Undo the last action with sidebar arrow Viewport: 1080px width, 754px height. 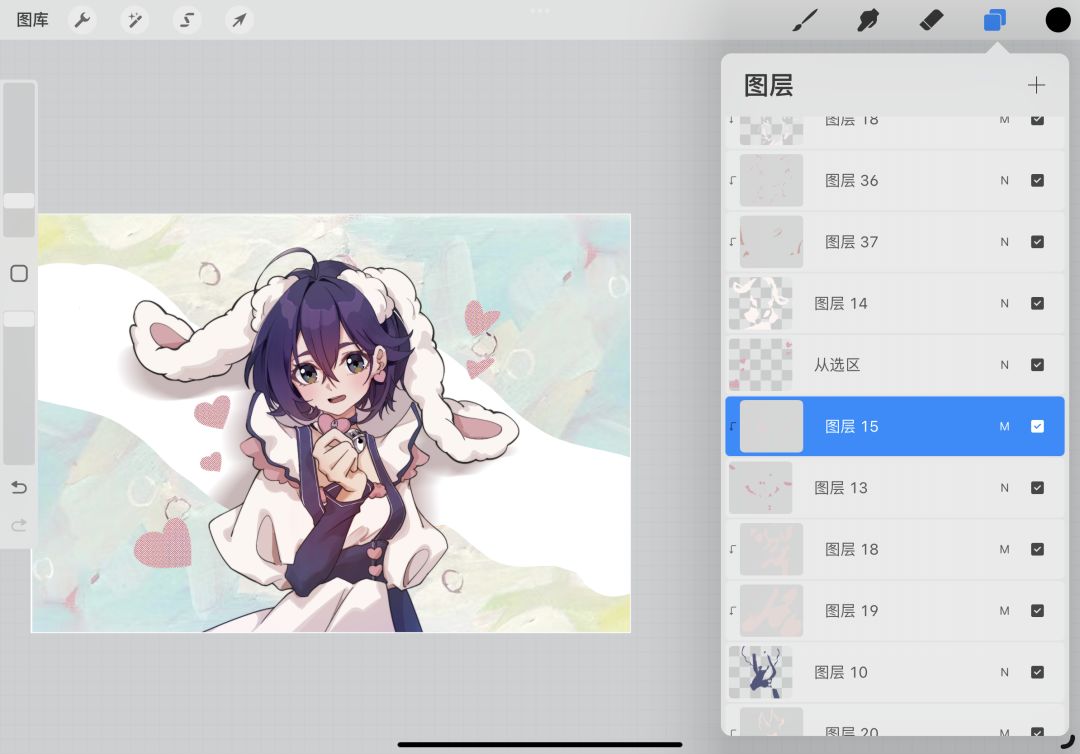(19, 488)
